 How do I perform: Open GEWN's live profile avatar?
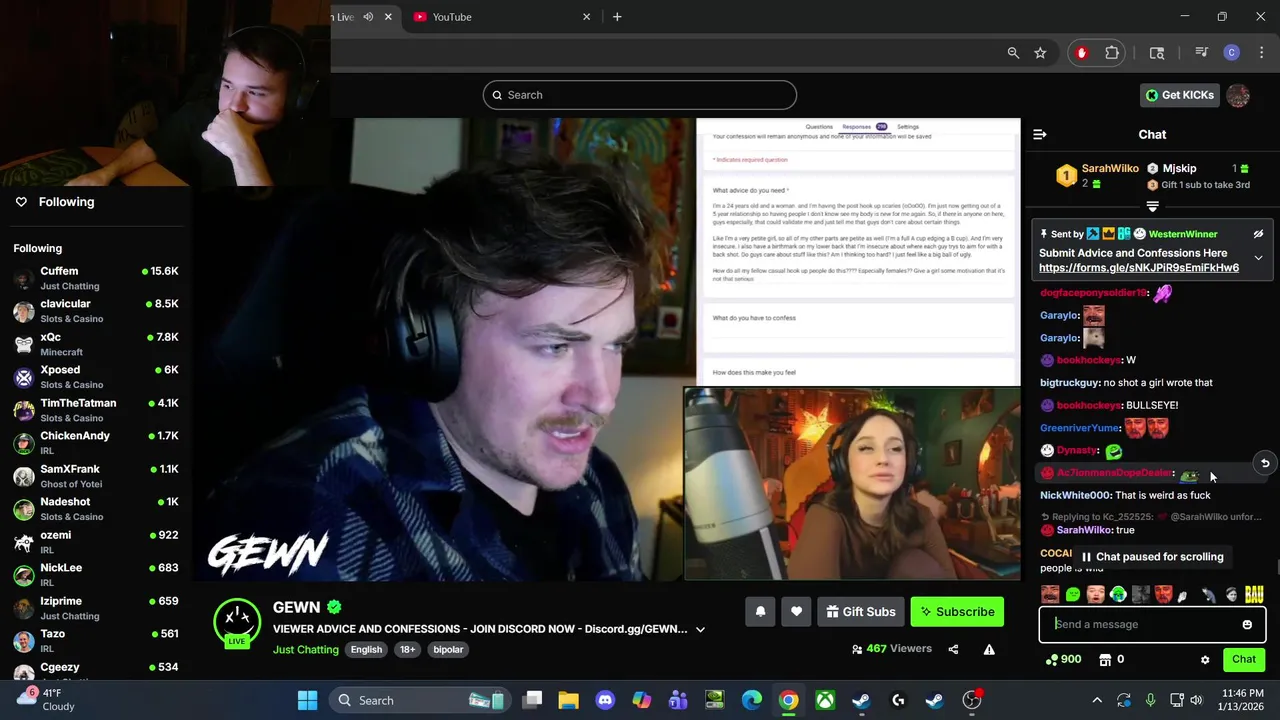pos(237,624)
